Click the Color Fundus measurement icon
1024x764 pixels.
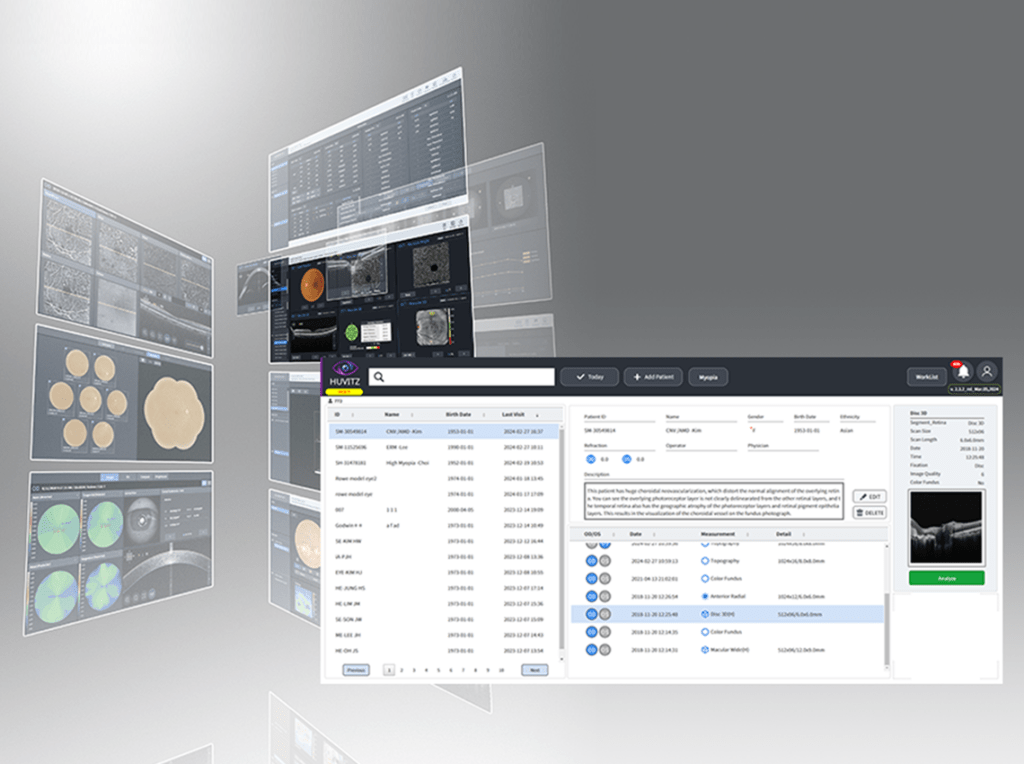tap(703, 579)
